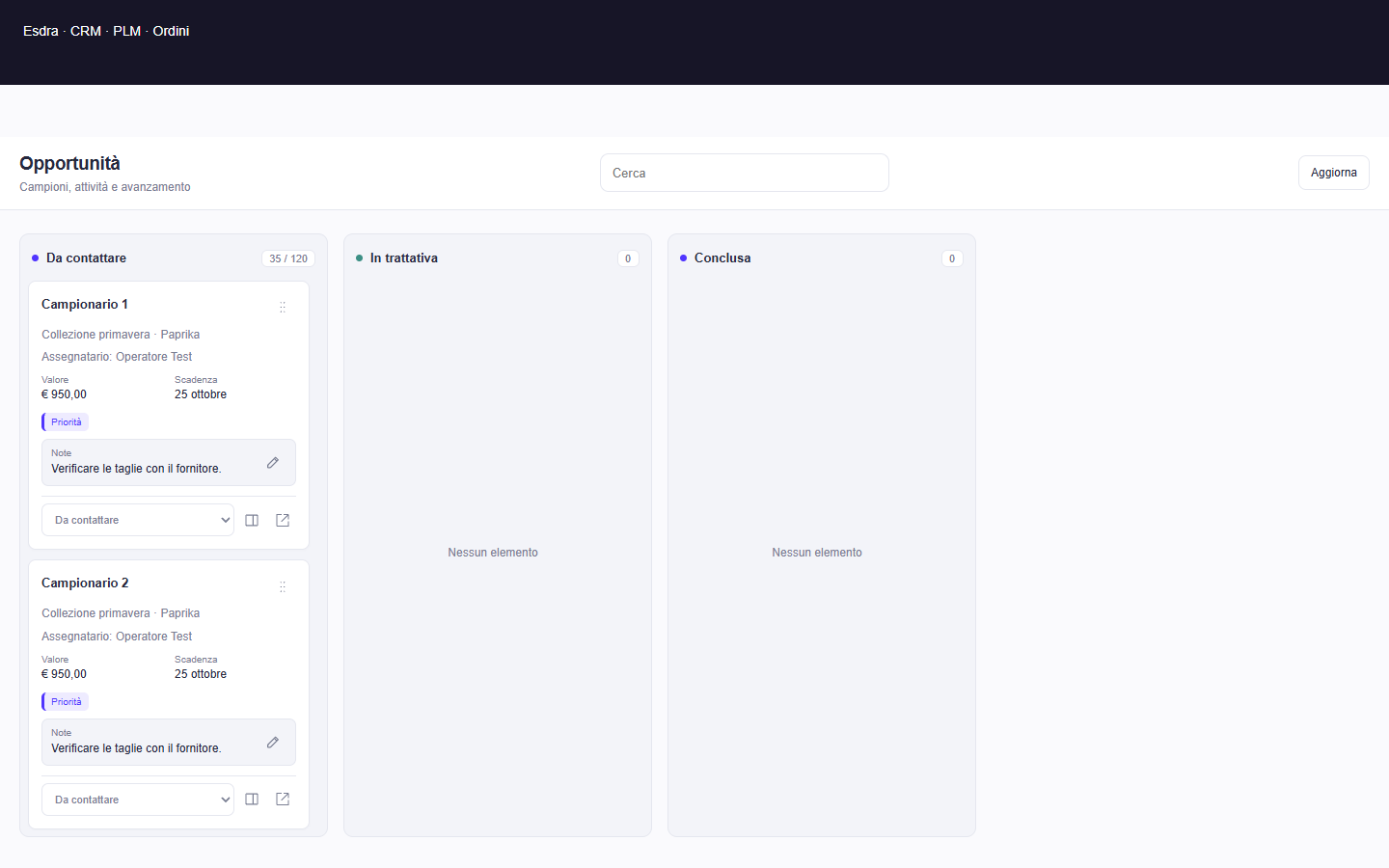Click the Priorità tag on Campionario 1
1389x868 pixels.
click(x=66, y=421)
